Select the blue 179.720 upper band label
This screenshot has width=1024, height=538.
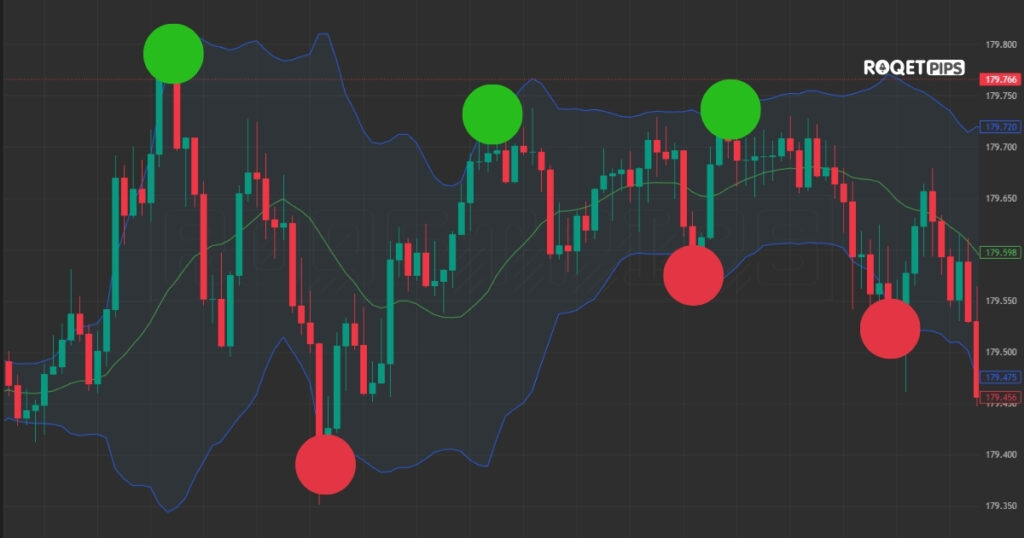click(x=1000, y=127)
